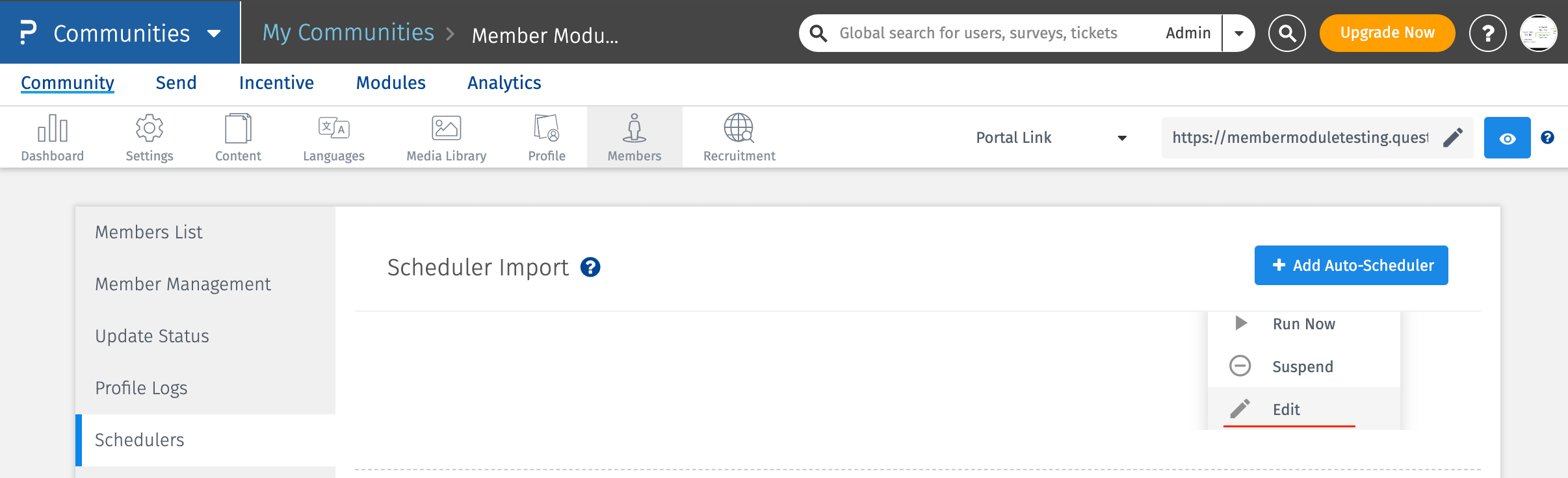Choose Suspend from the scheduler menu

click(1302, 367)
